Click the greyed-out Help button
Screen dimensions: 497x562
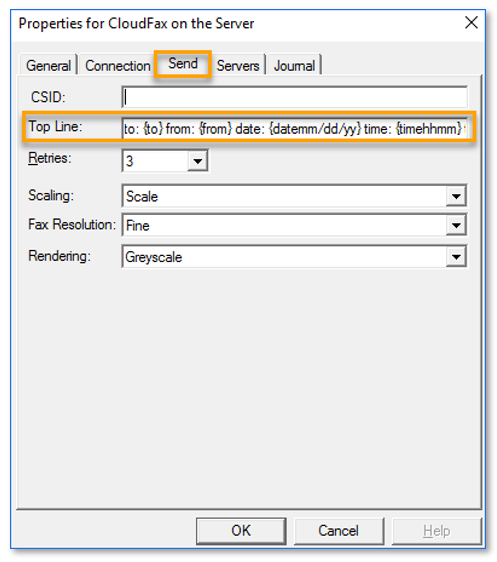coord(436,531)
